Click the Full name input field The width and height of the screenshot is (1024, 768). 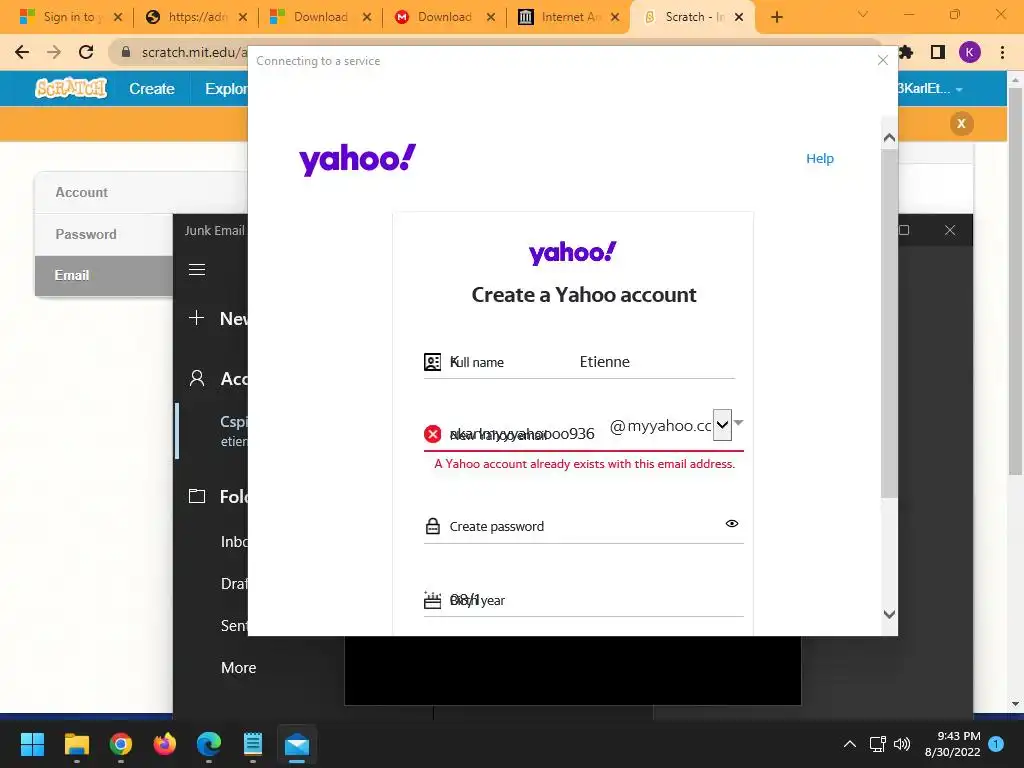coord(500,362)
